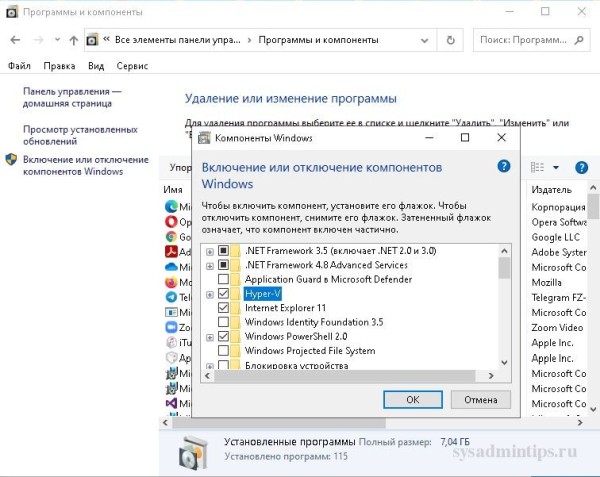The height and width of the screenshot is (477, 600).
Task: Click the Adobe Acrobat program icon
Action: (x=171, y=252)
